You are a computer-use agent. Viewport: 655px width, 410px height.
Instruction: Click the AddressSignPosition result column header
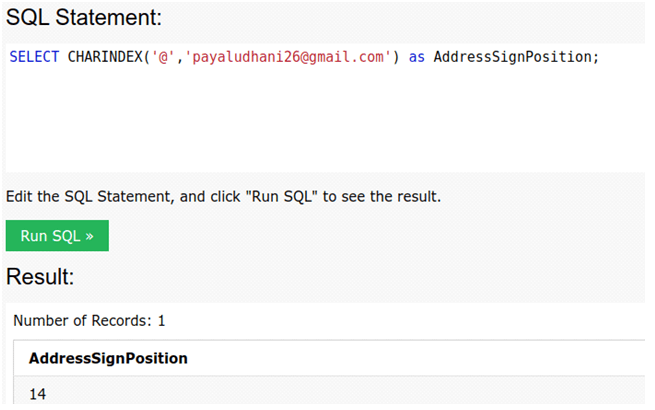[x=108, y=358]
